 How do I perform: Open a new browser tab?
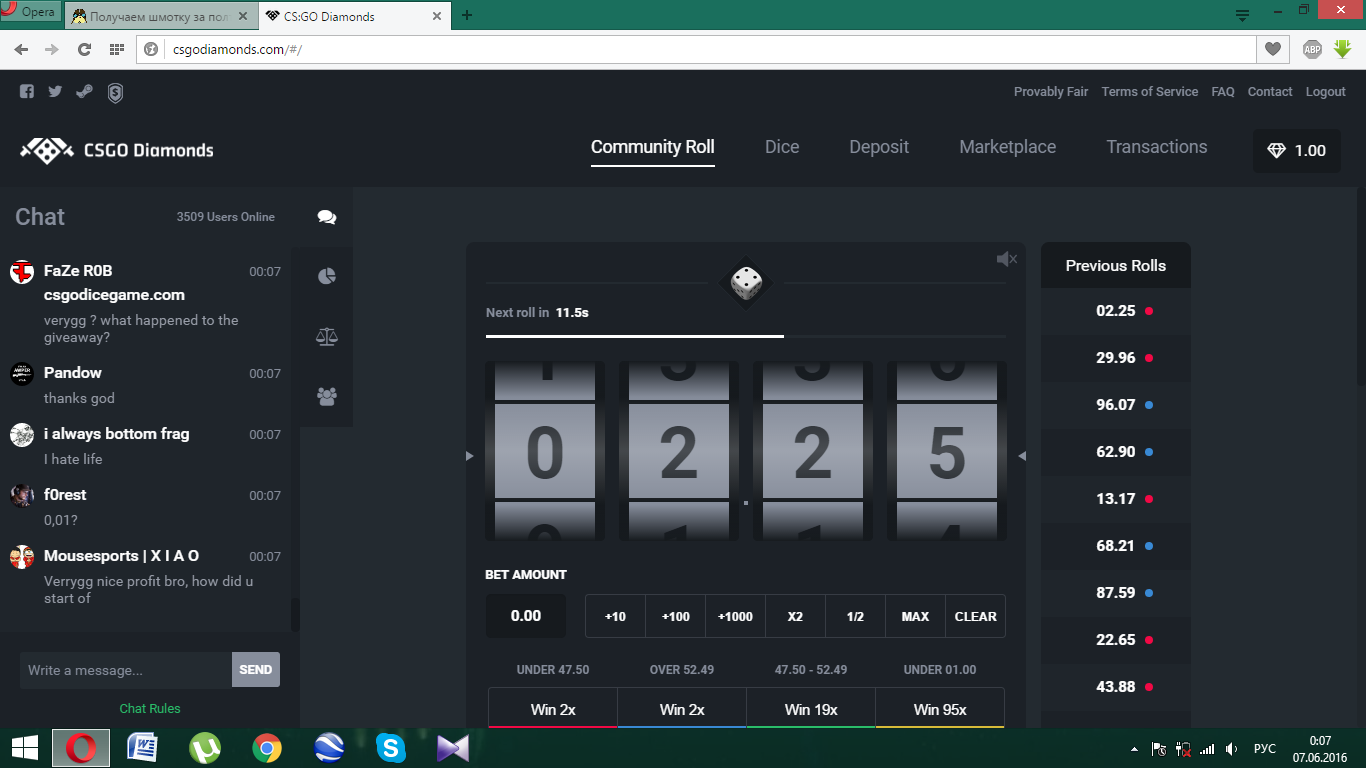pyautogui.click(x=467, y=15)
